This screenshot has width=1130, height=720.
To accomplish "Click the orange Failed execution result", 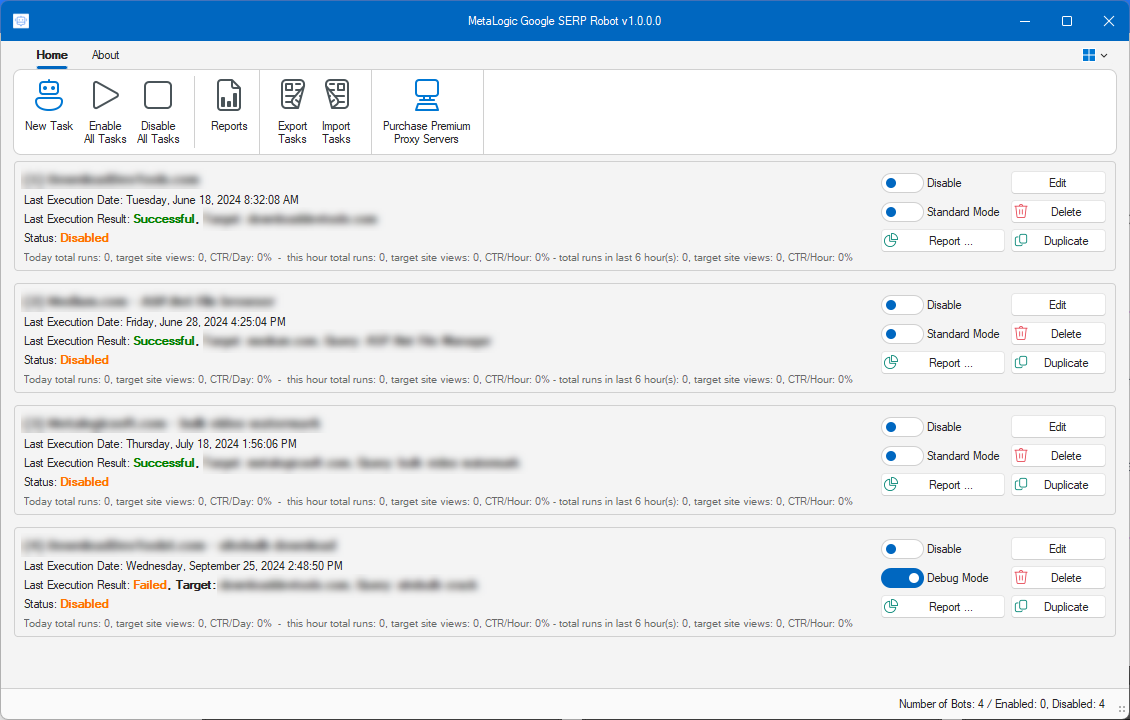I will point(150,585).
